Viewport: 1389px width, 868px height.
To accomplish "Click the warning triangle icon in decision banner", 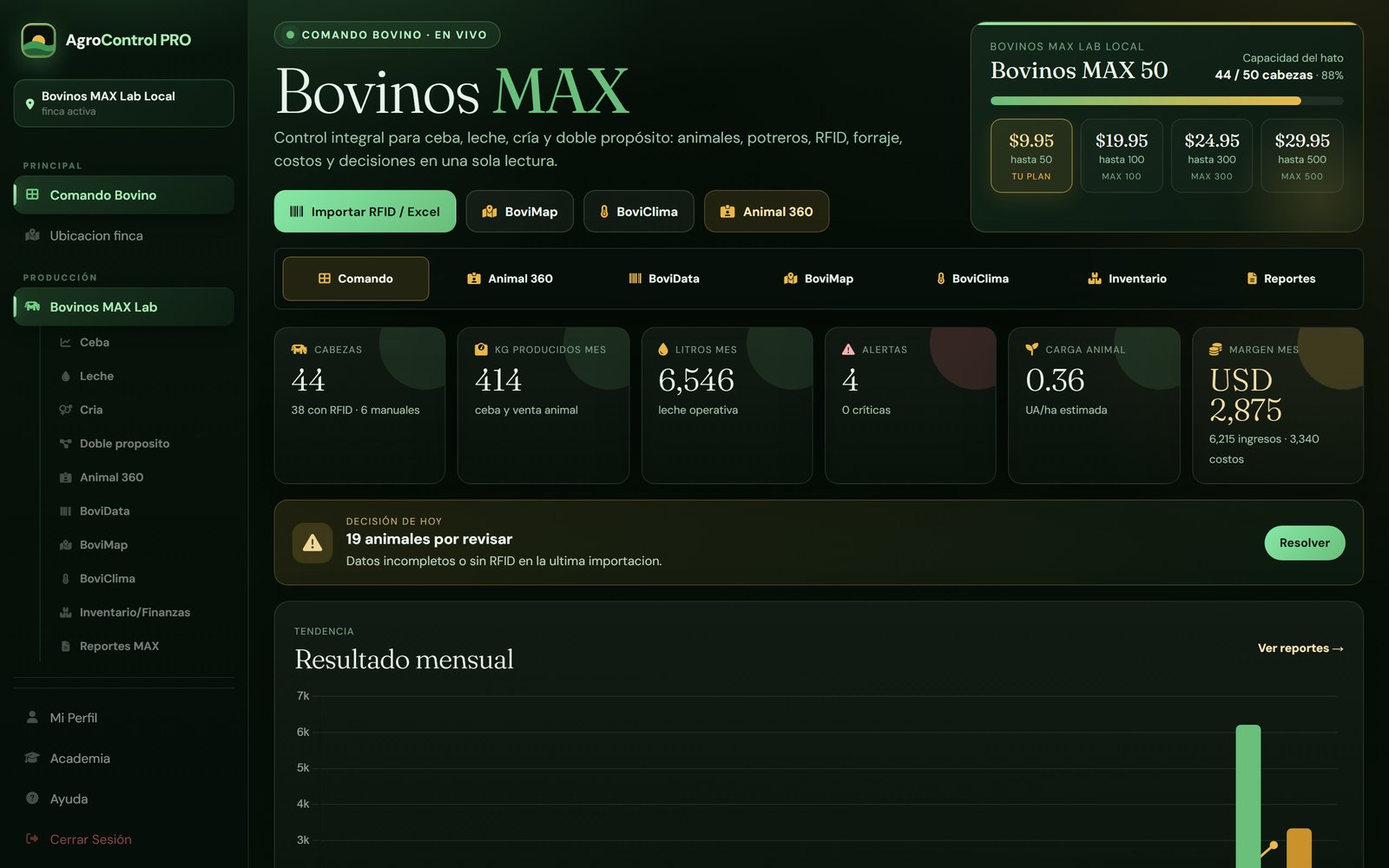I will [313, 542].
